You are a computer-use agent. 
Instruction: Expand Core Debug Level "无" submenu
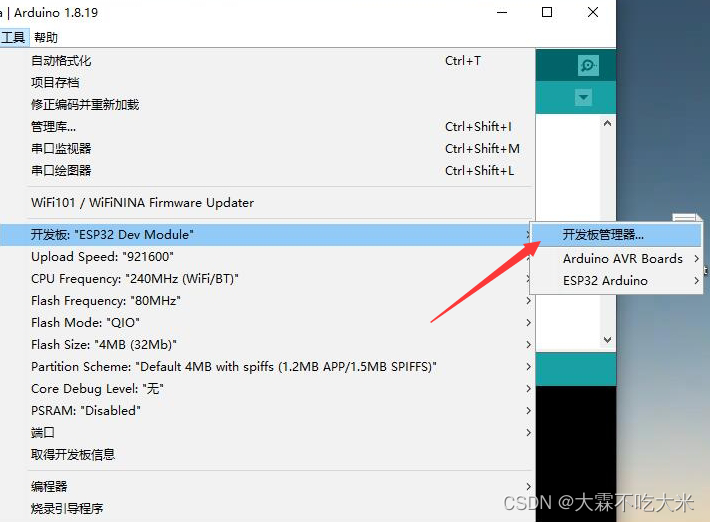(267, 388)
